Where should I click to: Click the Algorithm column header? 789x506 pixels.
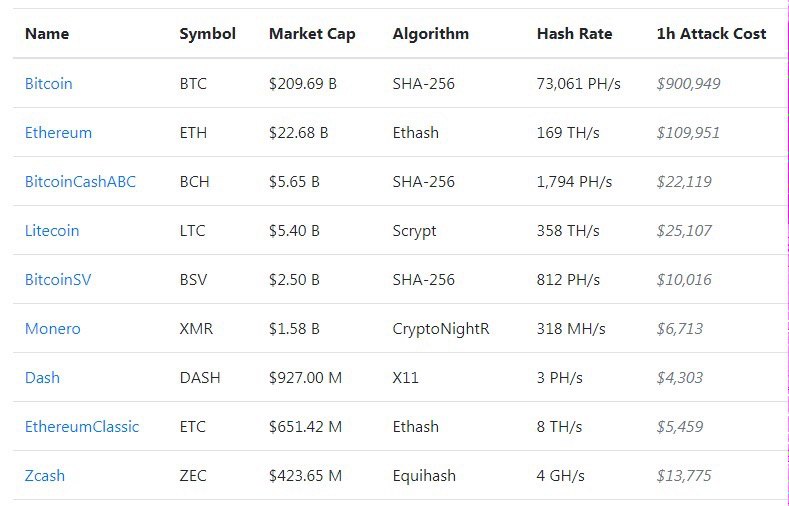(x=430, y=34)
